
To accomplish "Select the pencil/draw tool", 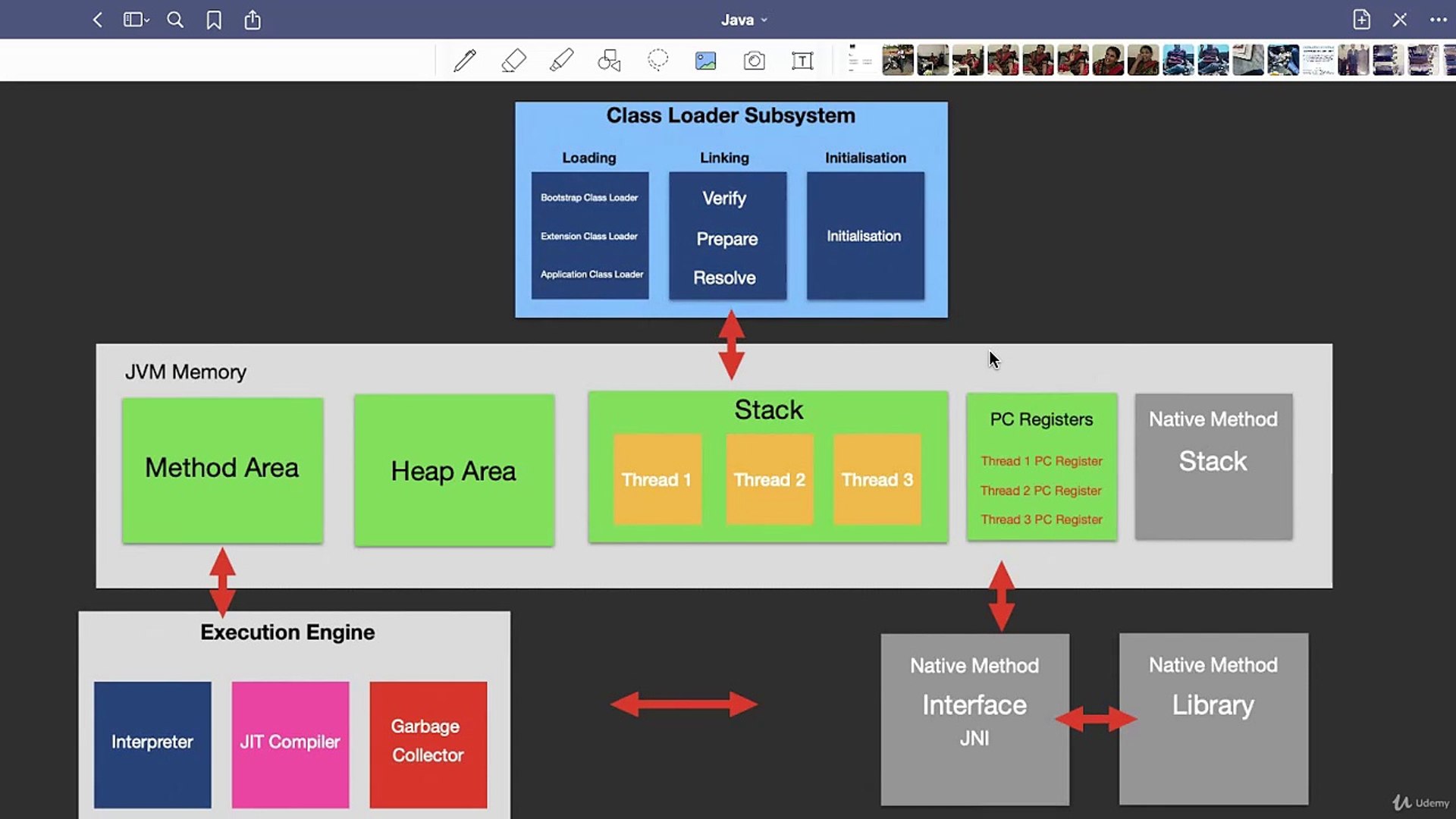I will click(x=465, y=60).
